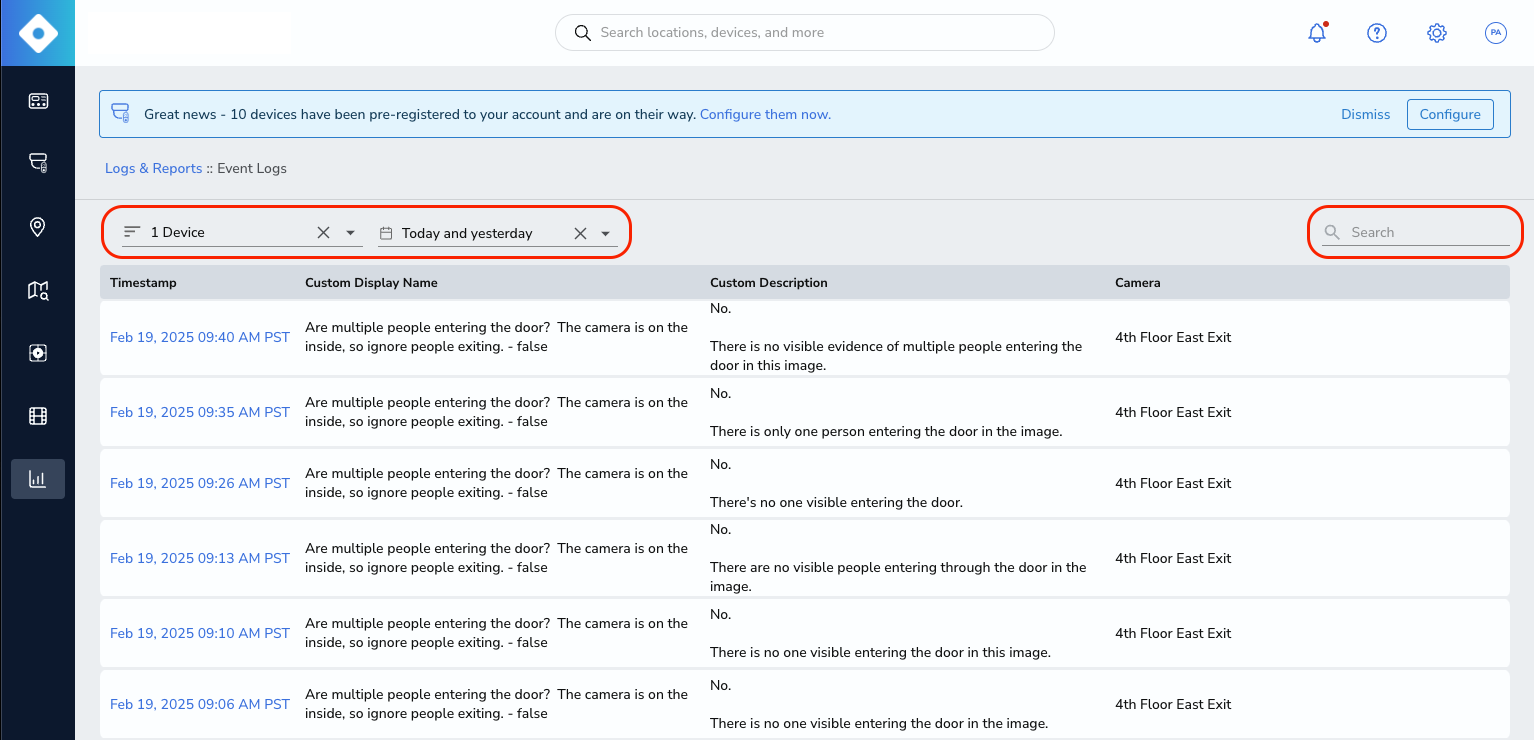Open the reports chart sidebar icon

tap(38, 479)
